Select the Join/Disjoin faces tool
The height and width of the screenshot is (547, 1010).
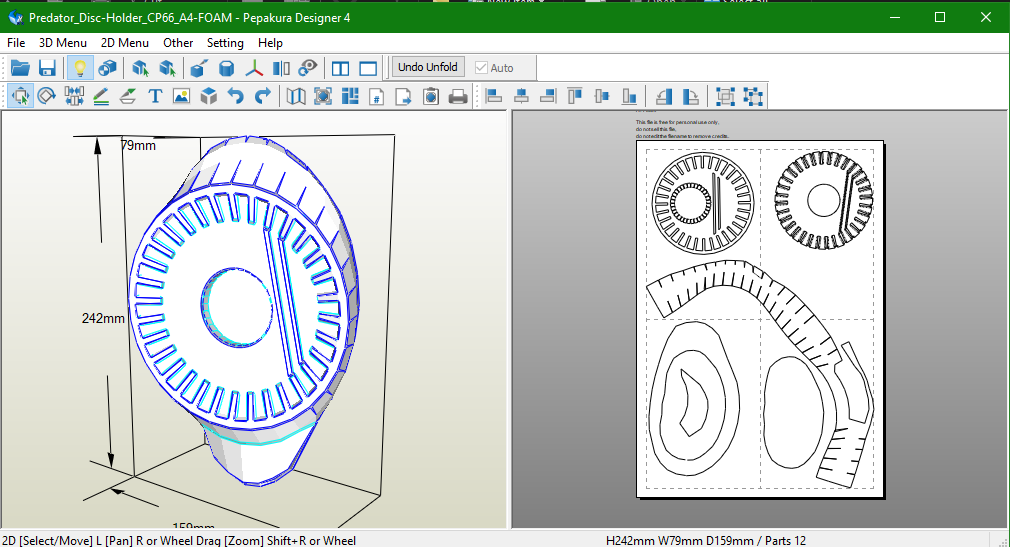point(73,96)
